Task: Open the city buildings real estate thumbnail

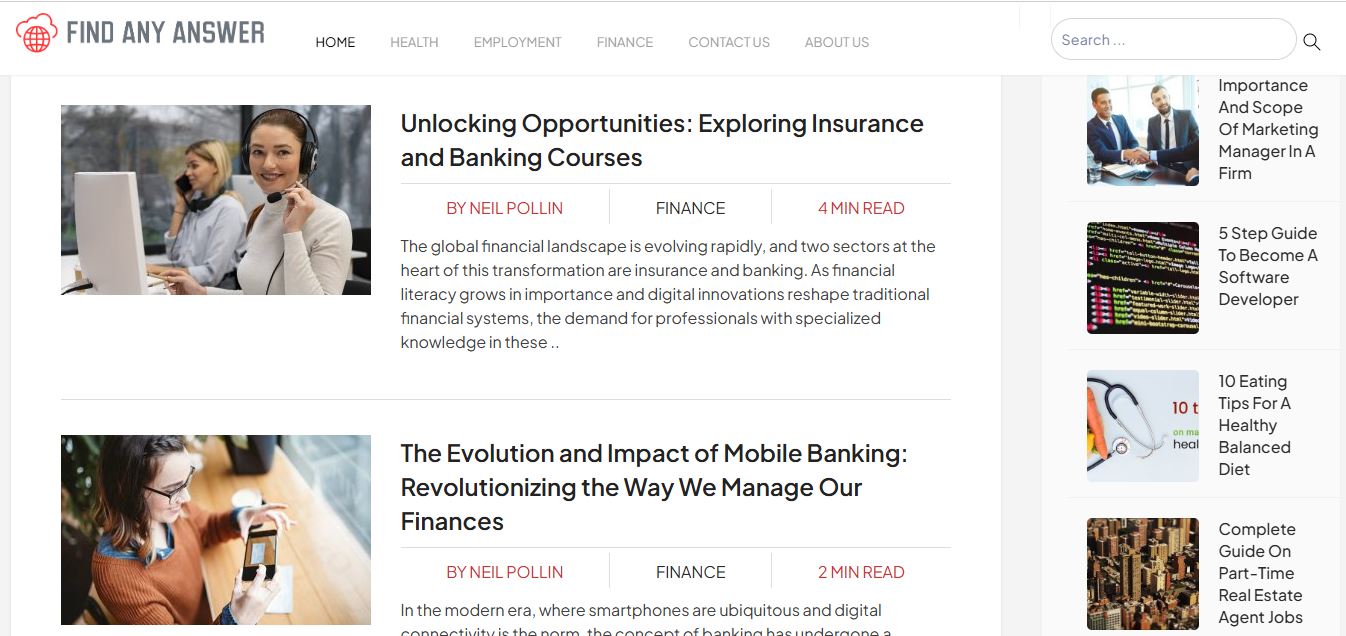Action: click(1142, 574)
